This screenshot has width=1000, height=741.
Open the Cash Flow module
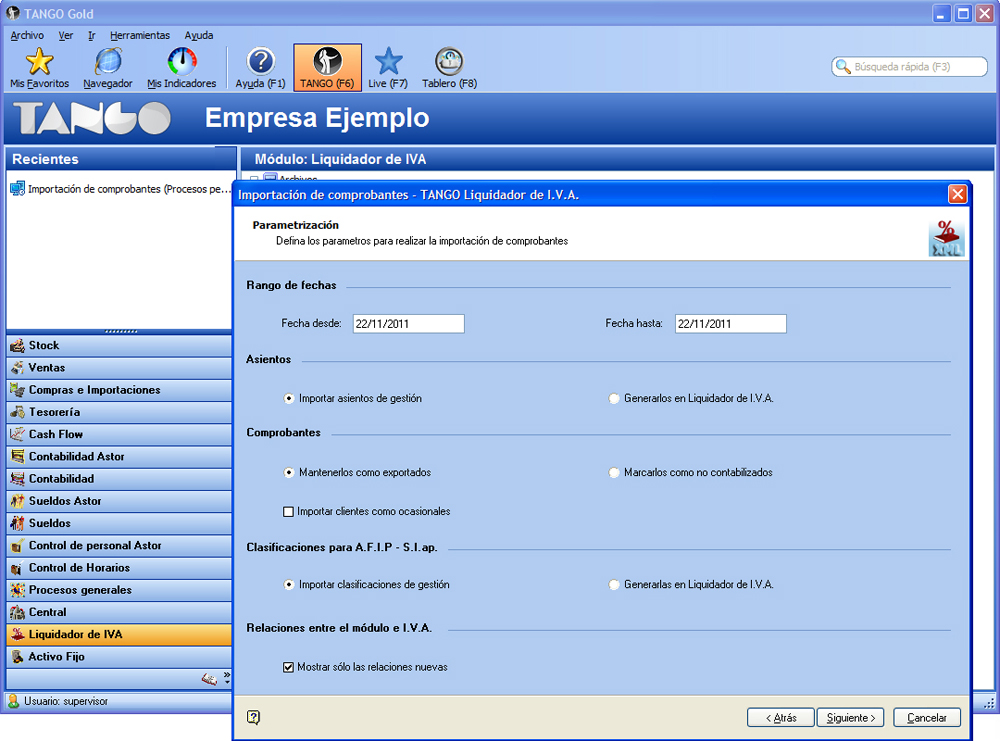[119, 434]
